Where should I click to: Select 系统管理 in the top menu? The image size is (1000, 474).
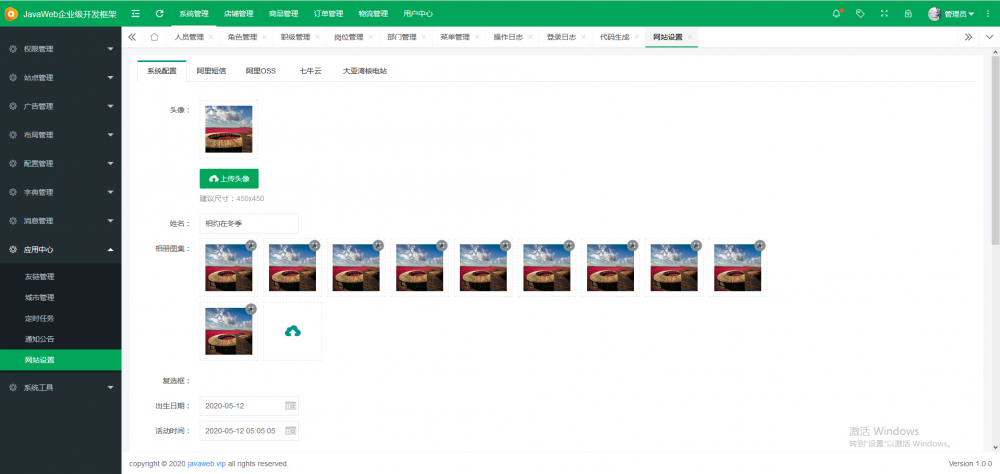[x=194, y=13]
